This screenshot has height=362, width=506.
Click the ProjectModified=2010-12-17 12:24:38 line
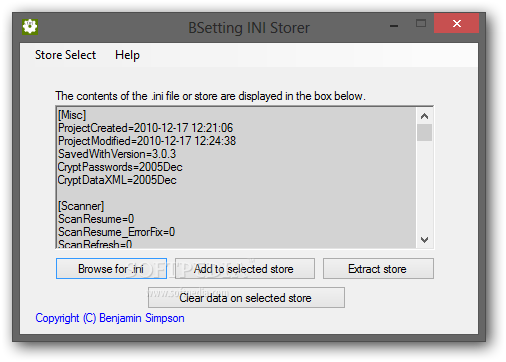point(147,141)
